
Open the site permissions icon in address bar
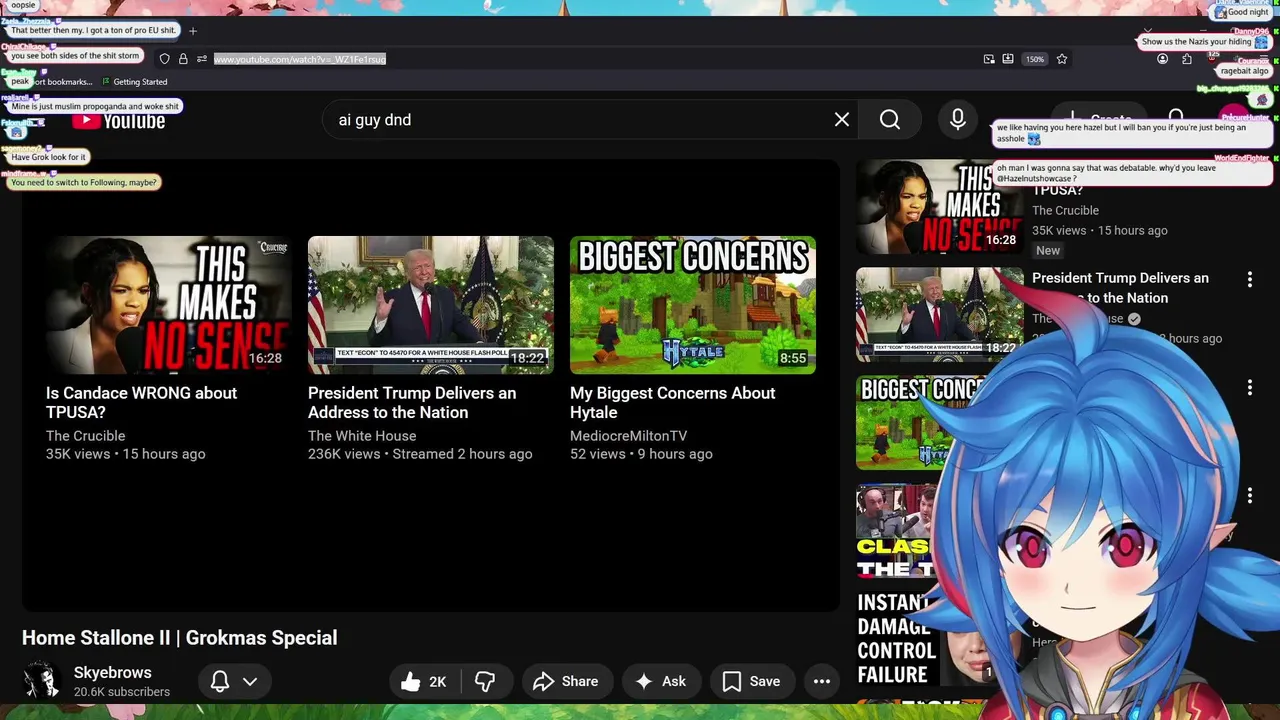(x=202, y=59)
